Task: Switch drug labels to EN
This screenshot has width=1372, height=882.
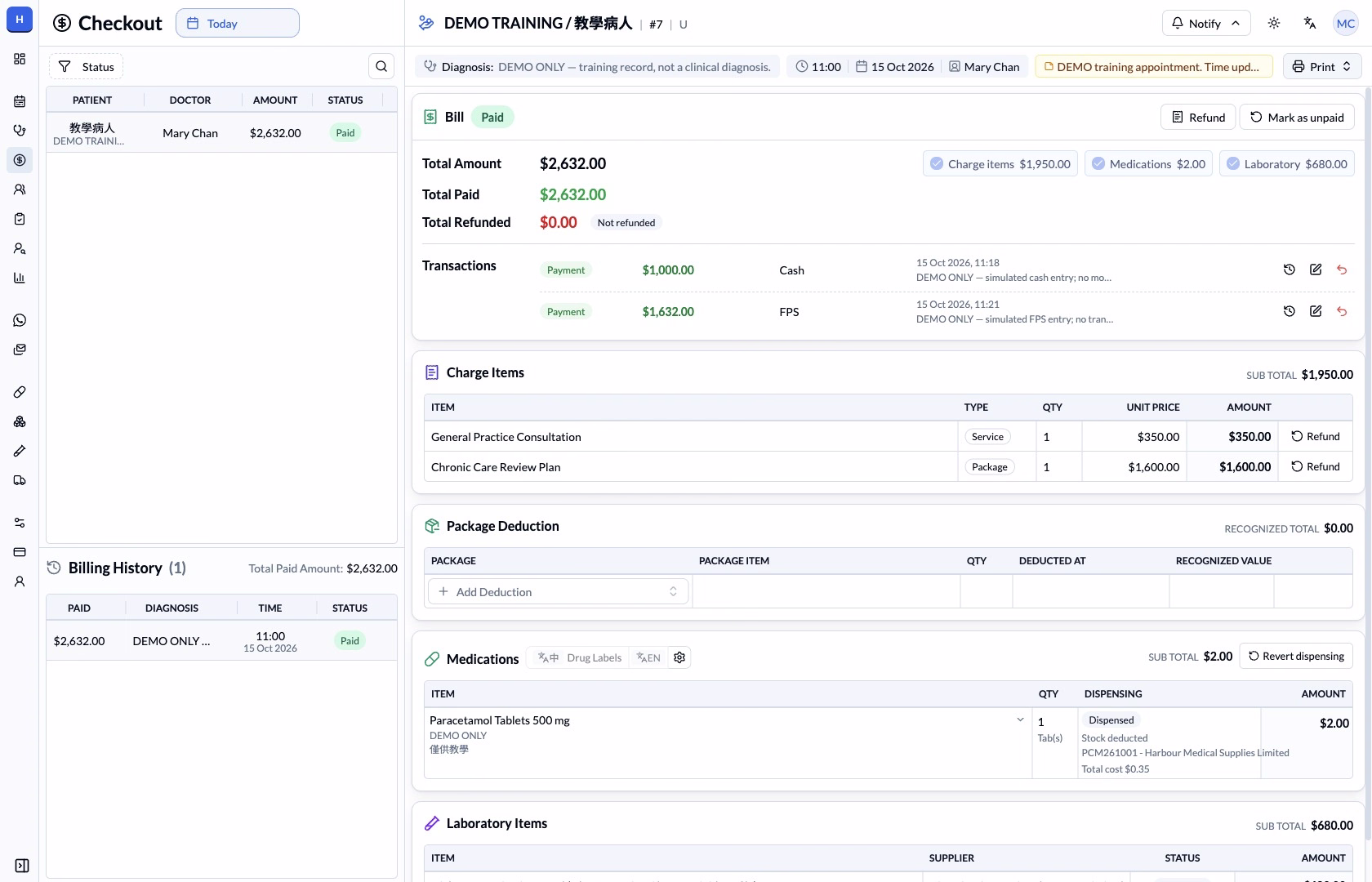Action: tap(648, 657)
